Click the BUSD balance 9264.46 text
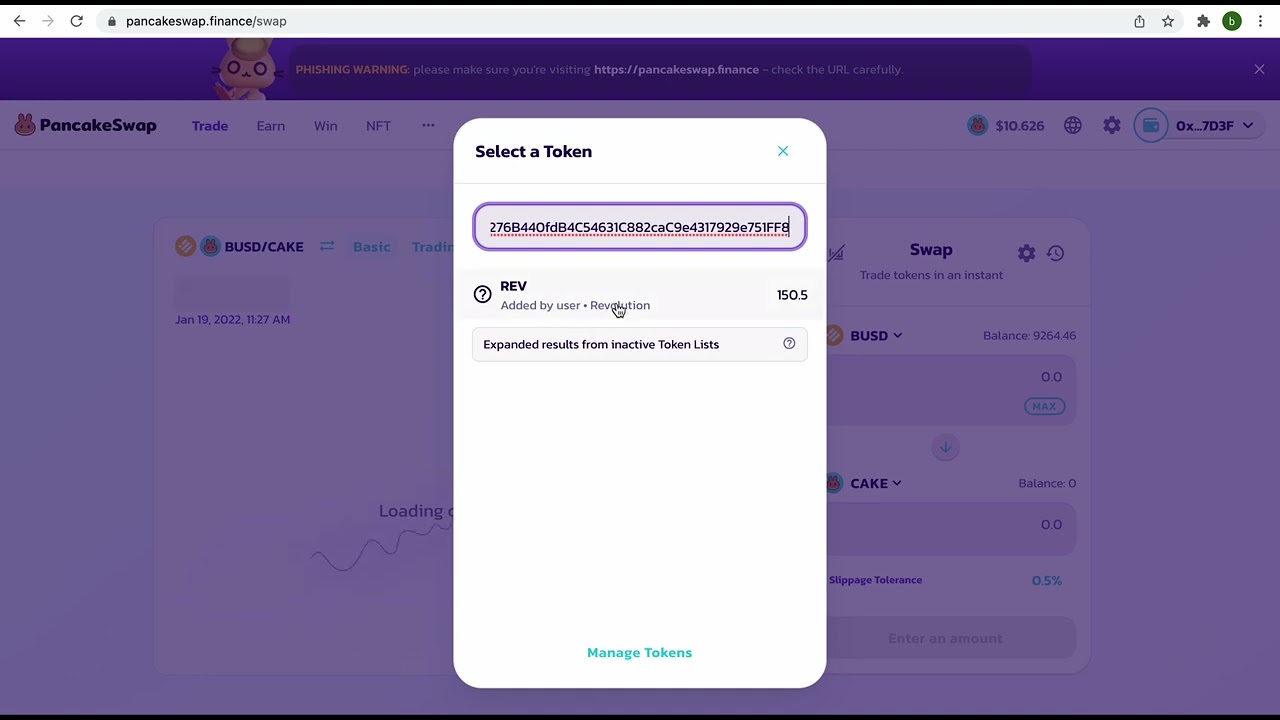1280x720 pixels. 1029,335
